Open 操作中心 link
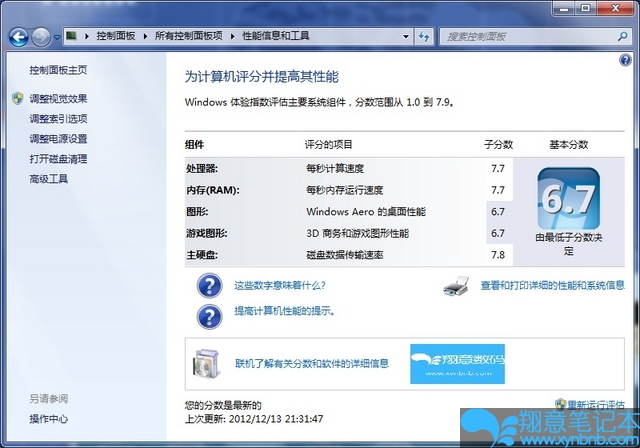Screen dimensions: 640x448 [x=49, y=419]
